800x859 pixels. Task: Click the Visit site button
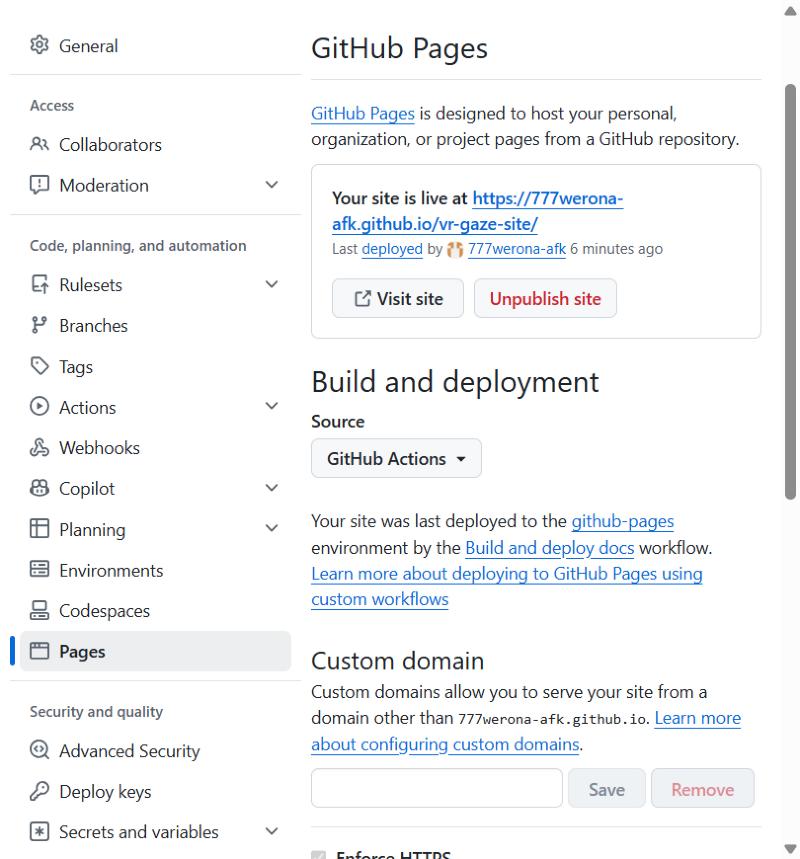pos(398,299)
